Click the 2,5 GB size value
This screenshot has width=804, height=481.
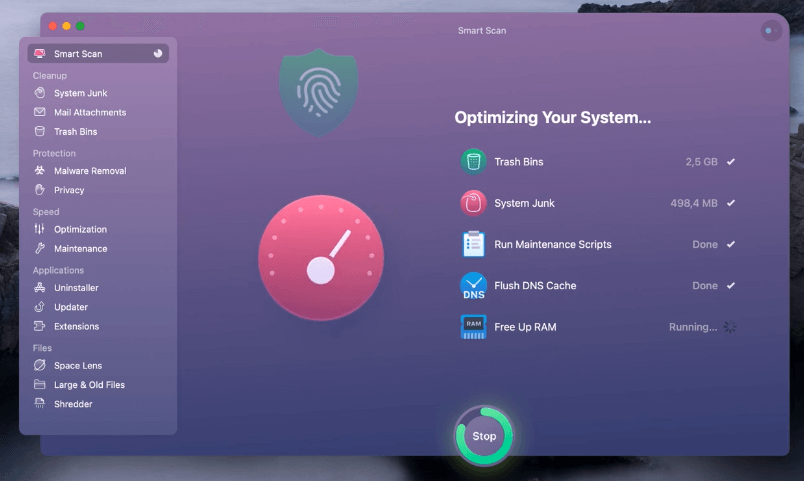pyautogui.click(x=701, y=162)
